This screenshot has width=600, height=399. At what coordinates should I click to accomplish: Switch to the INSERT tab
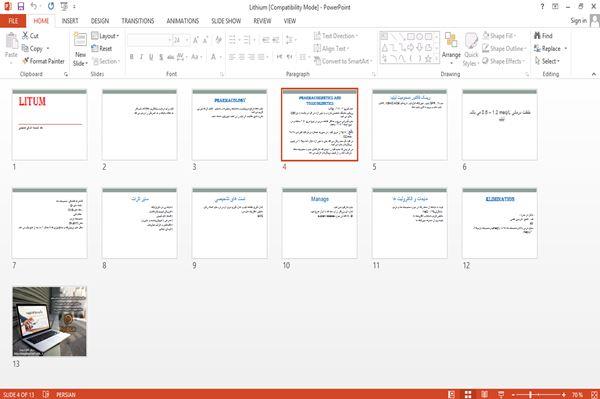[x=70, y=21]
